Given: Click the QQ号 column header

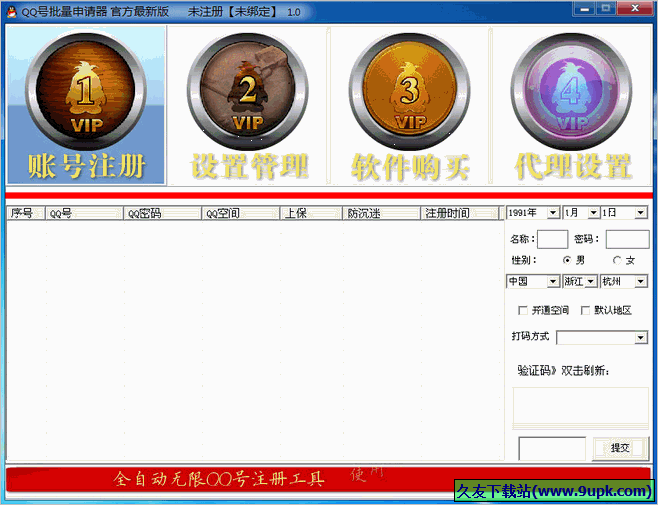Looking at the screenshot, I should tap(84, 213).
